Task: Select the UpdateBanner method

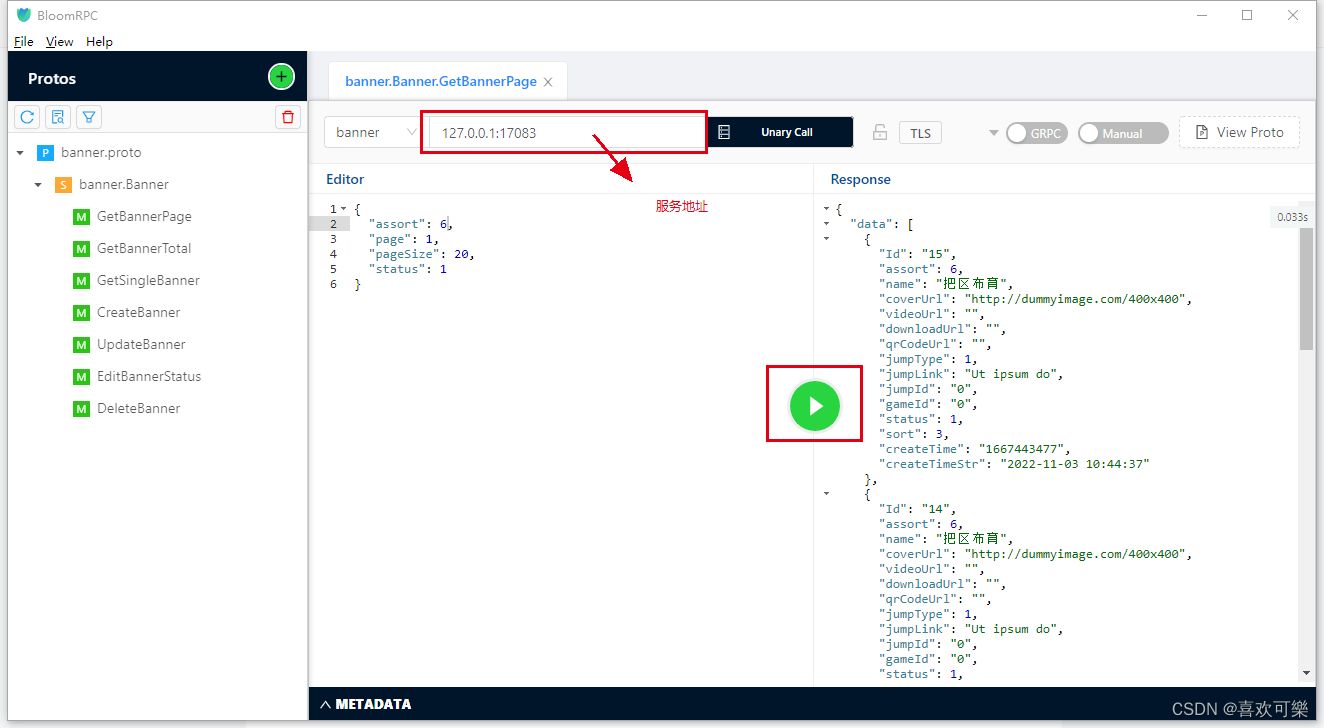Action: 141,345
